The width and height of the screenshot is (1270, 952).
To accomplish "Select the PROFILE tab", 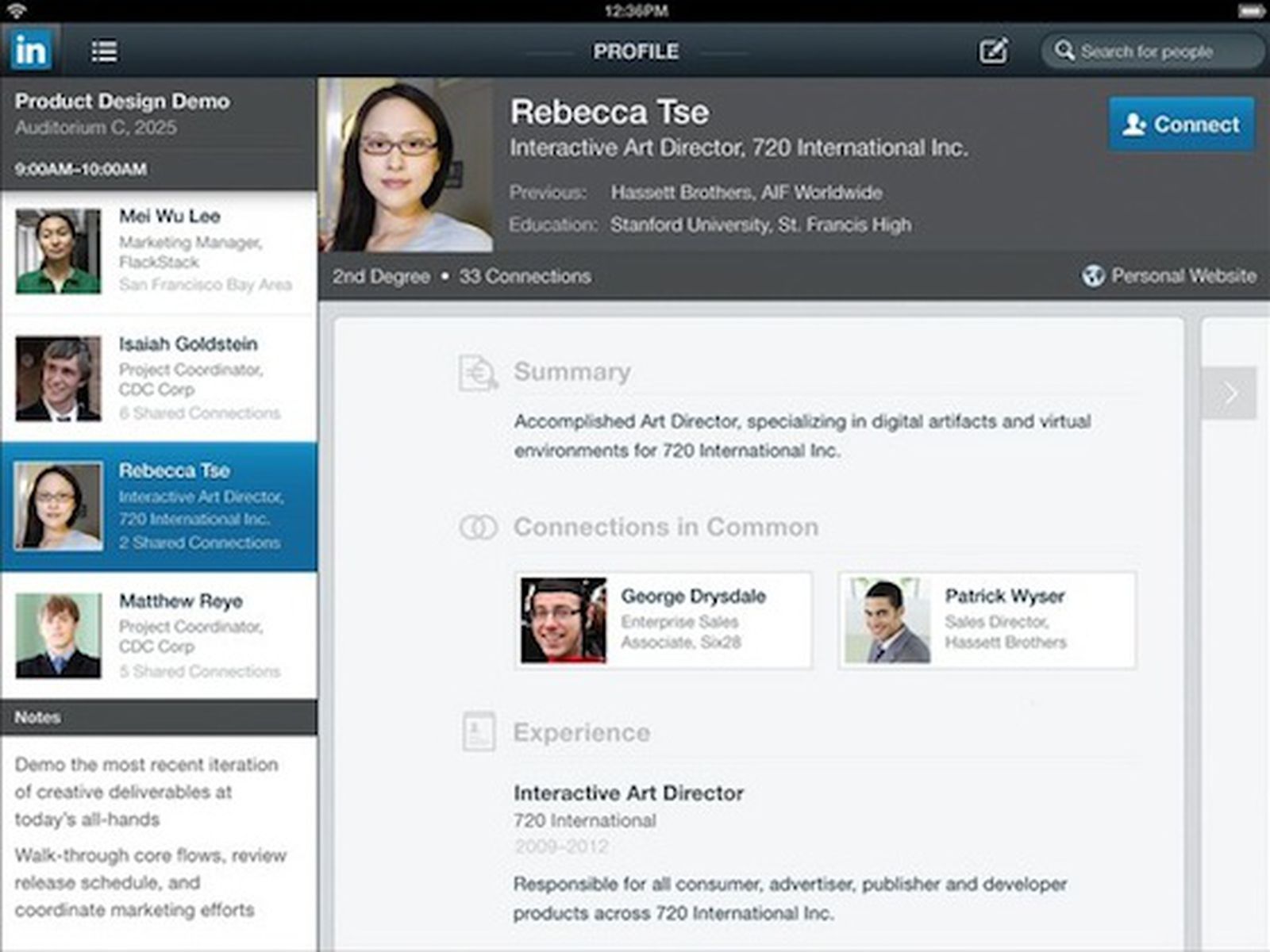I will (636, 50).
